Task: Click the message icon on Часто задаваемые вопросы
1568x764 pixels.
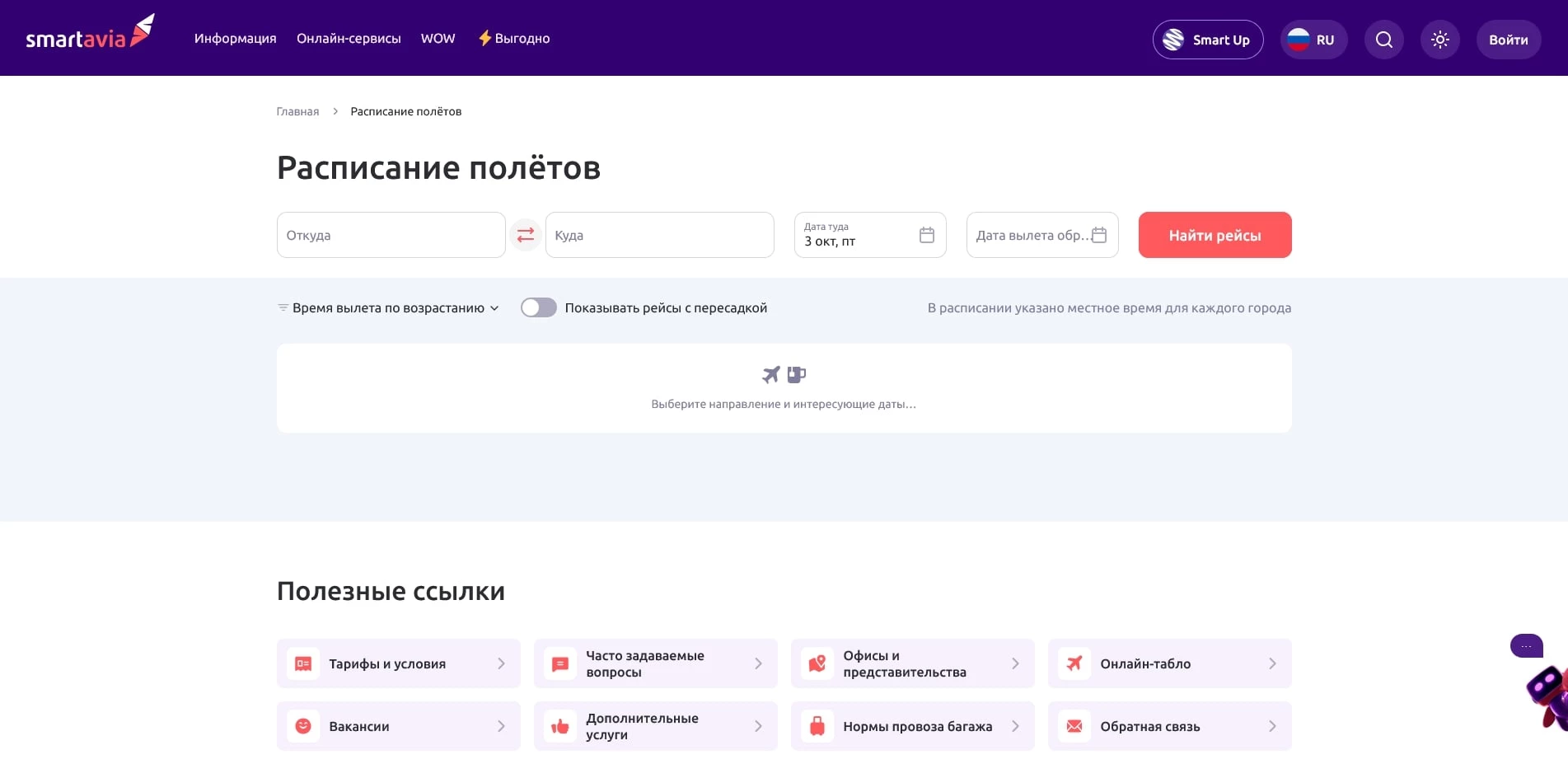Action: tap(560, 663)
